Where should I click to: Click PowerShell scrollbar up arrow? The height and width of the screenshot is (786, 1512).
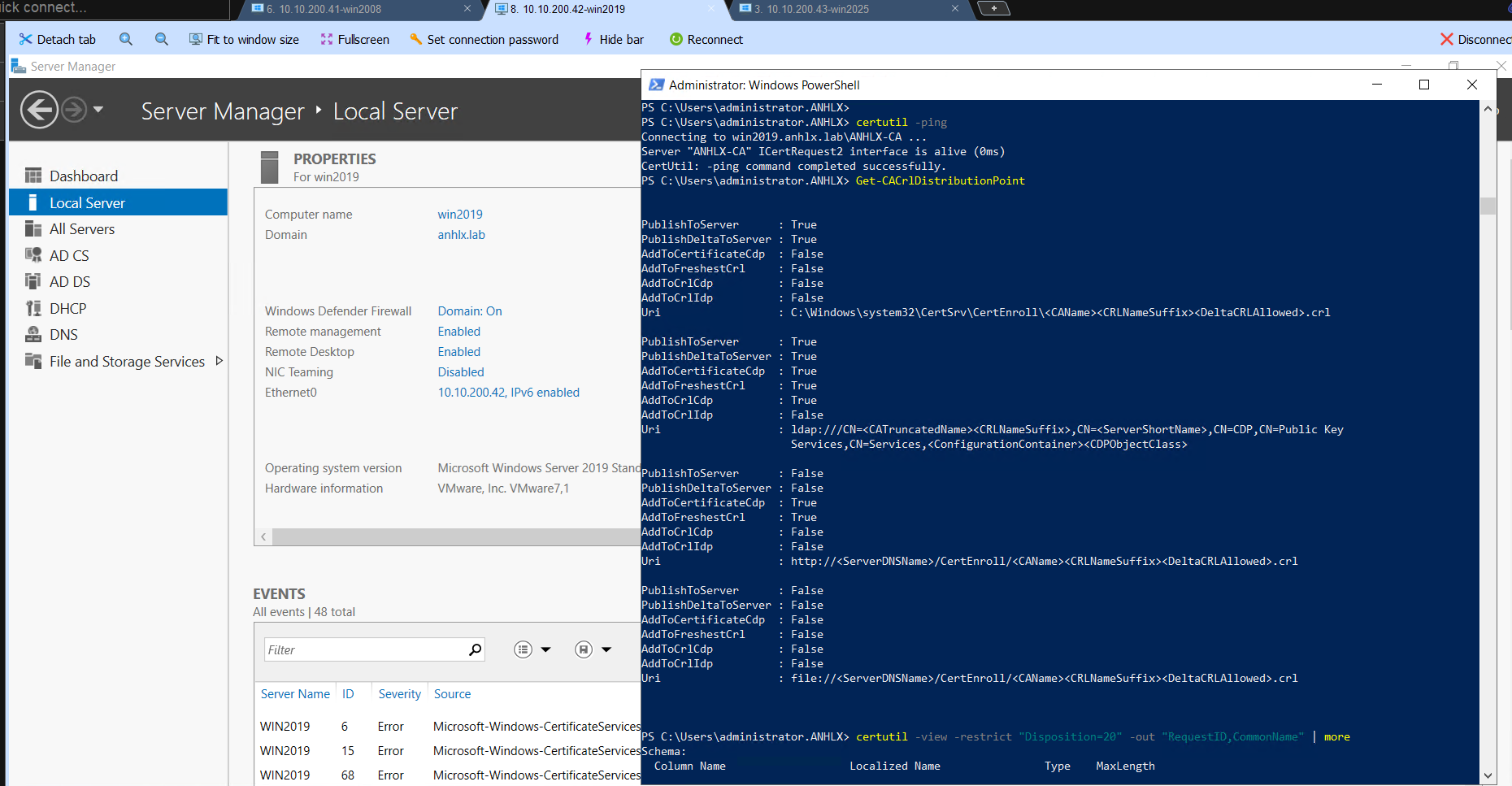coord(1488,109)
